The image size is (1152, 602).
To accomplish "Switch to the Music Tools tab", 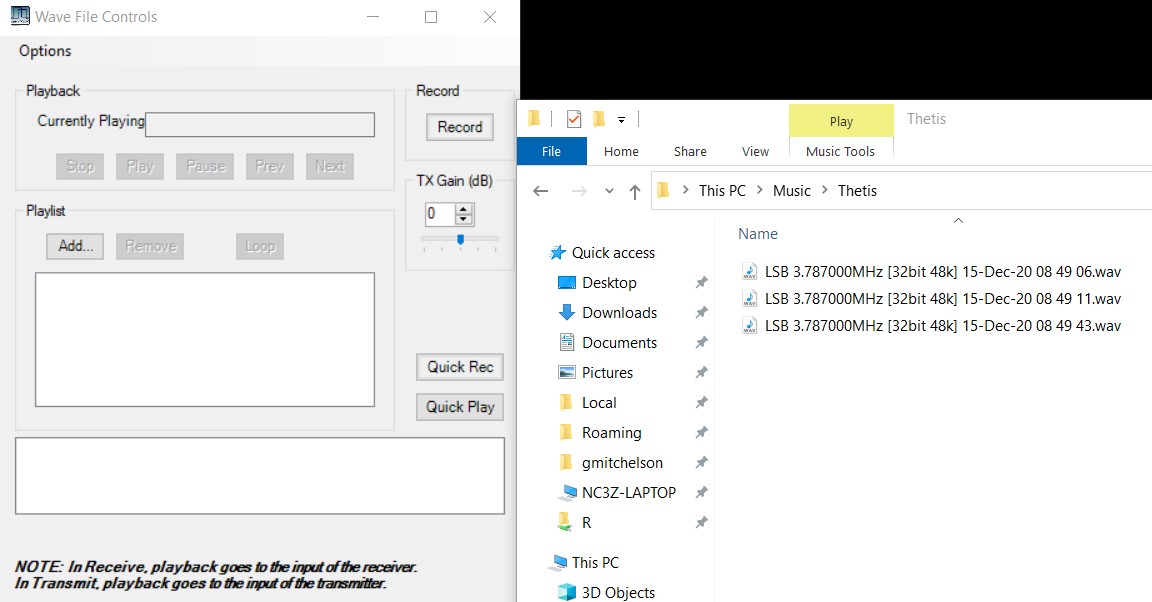I will point(840,151).
